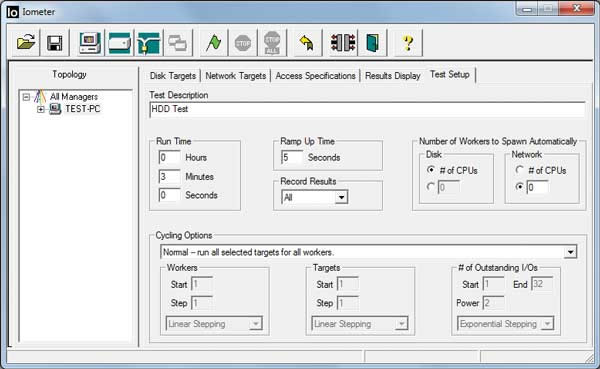
Task: Click Outstanding I/Os Power field
Action: (x=494, y=303)
